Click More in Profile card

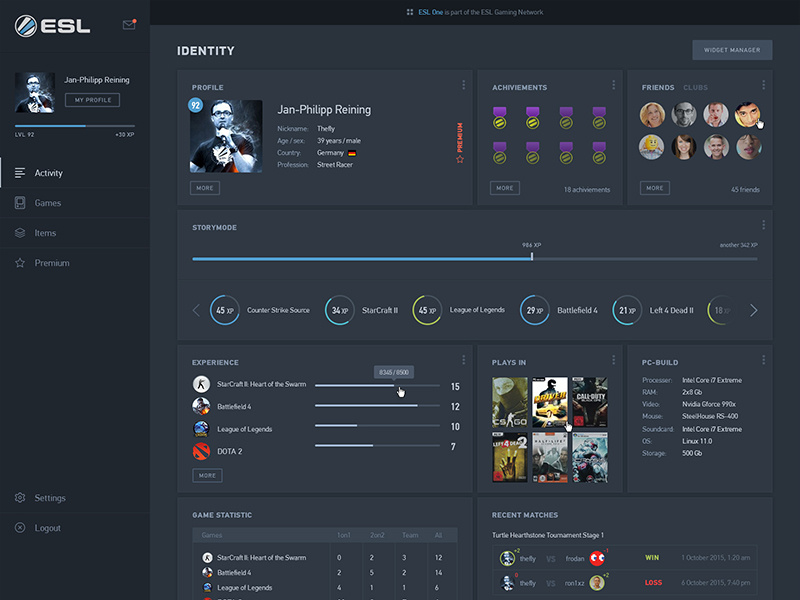click(x=205, y=188)
